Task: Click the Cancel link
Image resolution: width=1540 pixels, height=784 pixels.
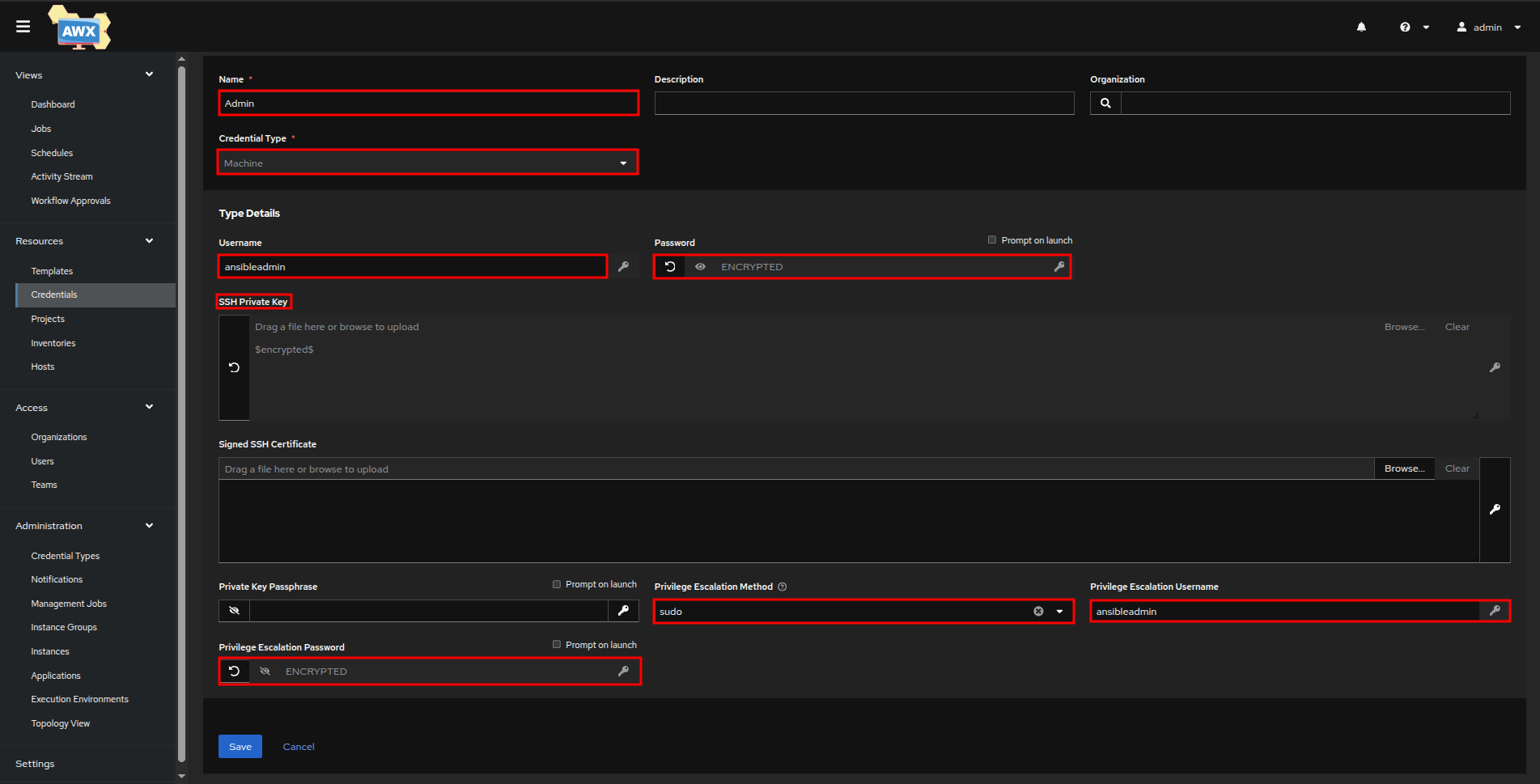Action: click(299, 747)
